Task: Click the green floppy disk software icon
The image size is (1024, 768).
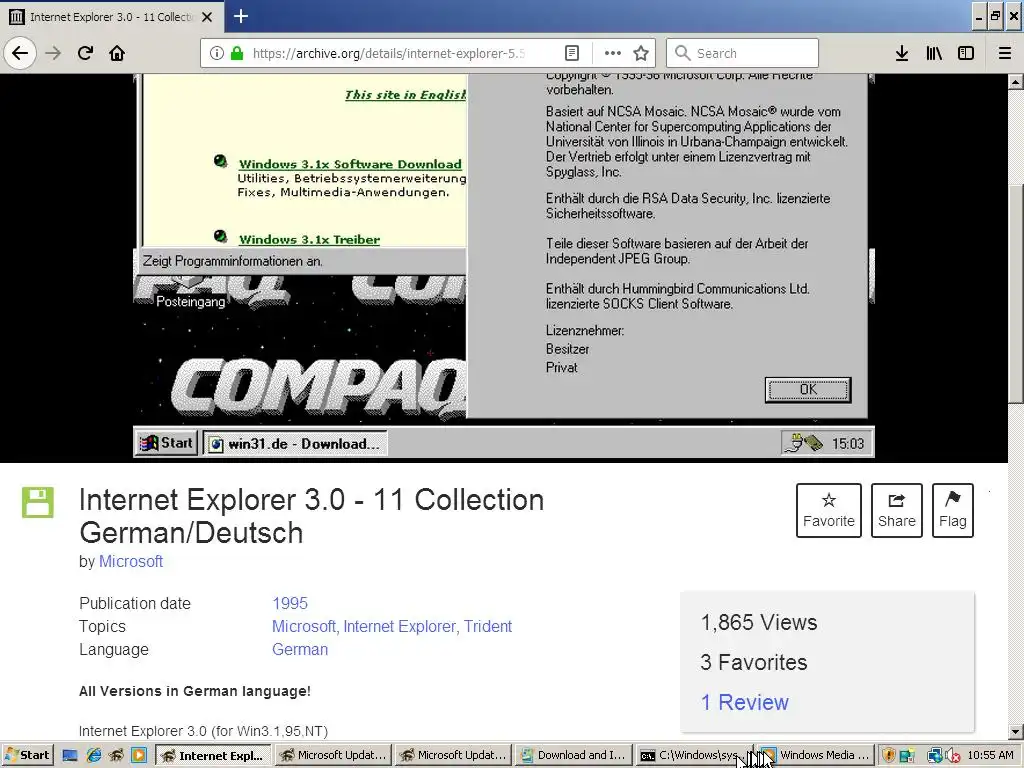Action: 38,502
